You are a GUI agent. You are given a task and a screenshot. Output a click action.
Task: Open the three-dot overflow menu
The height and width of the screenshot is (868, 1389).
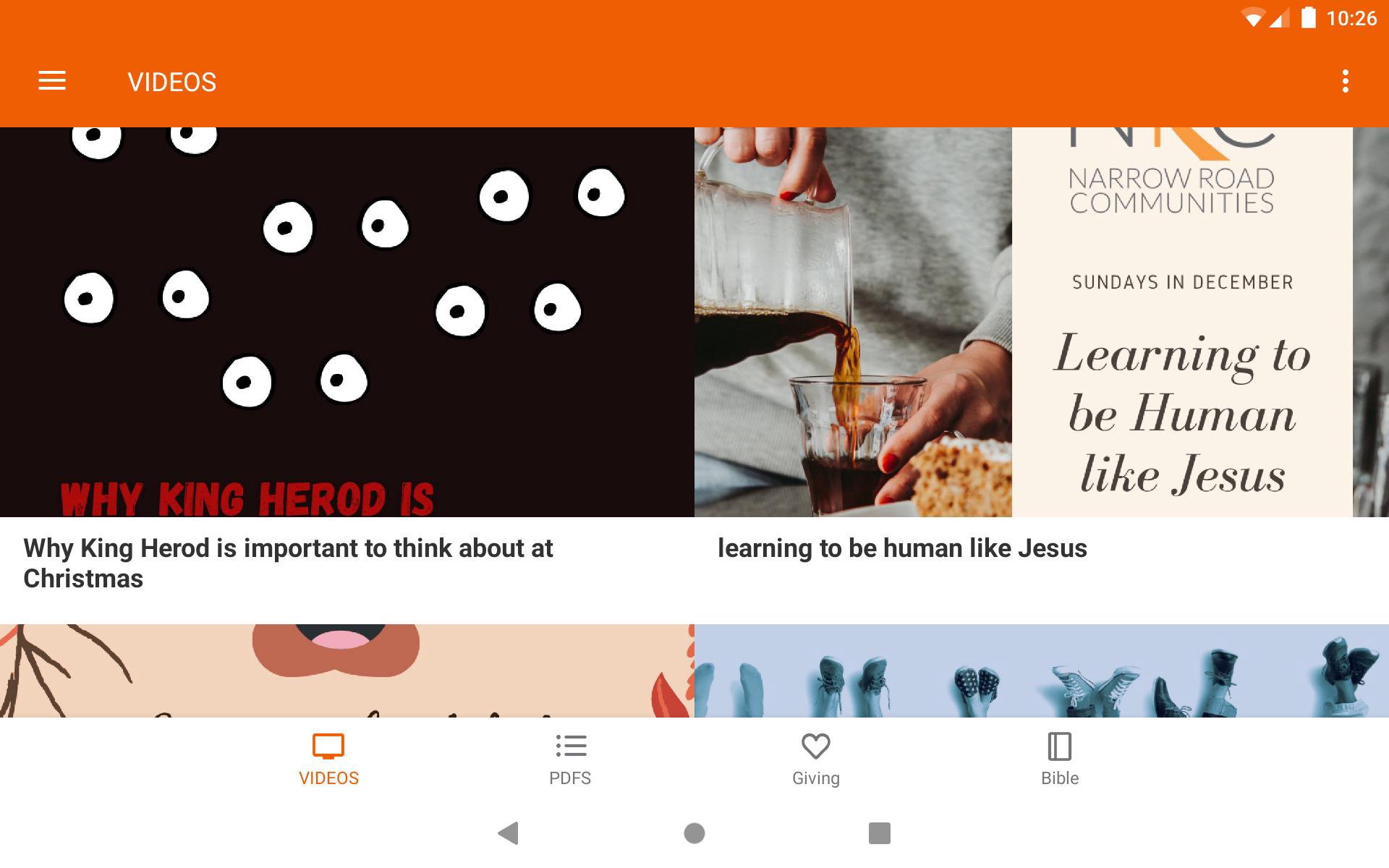1346,81
